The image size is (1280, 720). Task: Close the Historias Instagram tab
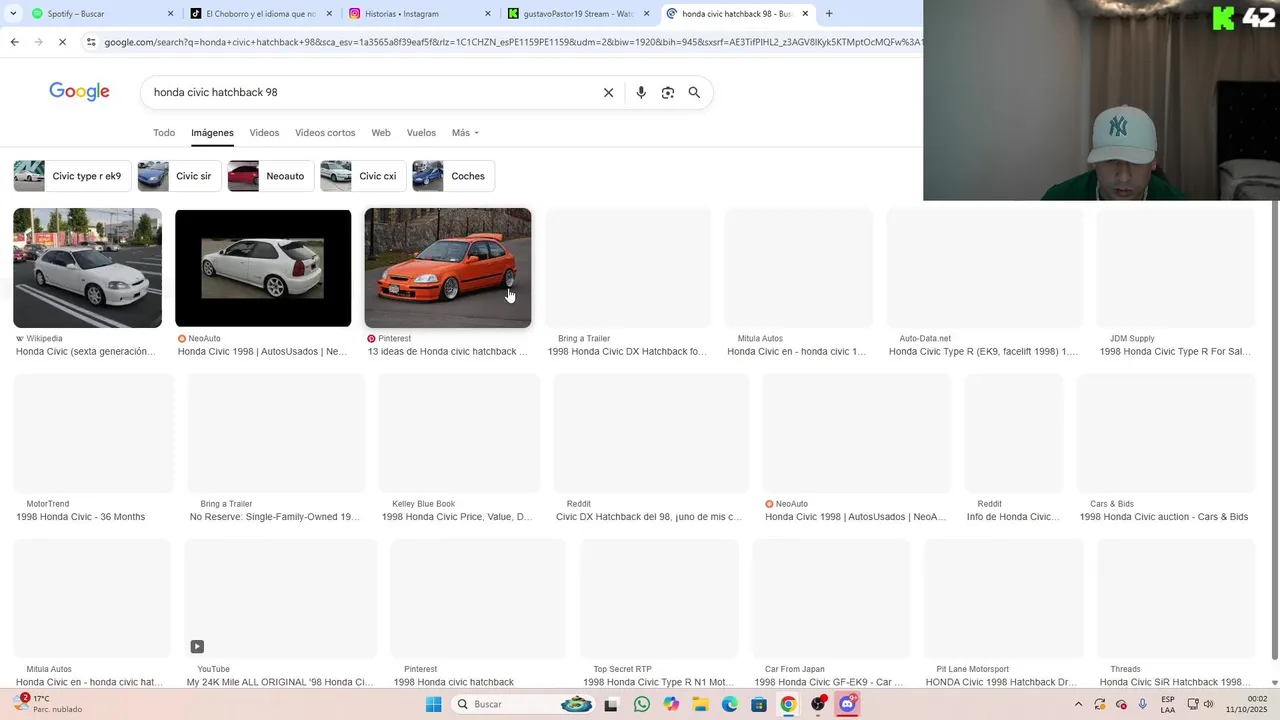[488, 14]
